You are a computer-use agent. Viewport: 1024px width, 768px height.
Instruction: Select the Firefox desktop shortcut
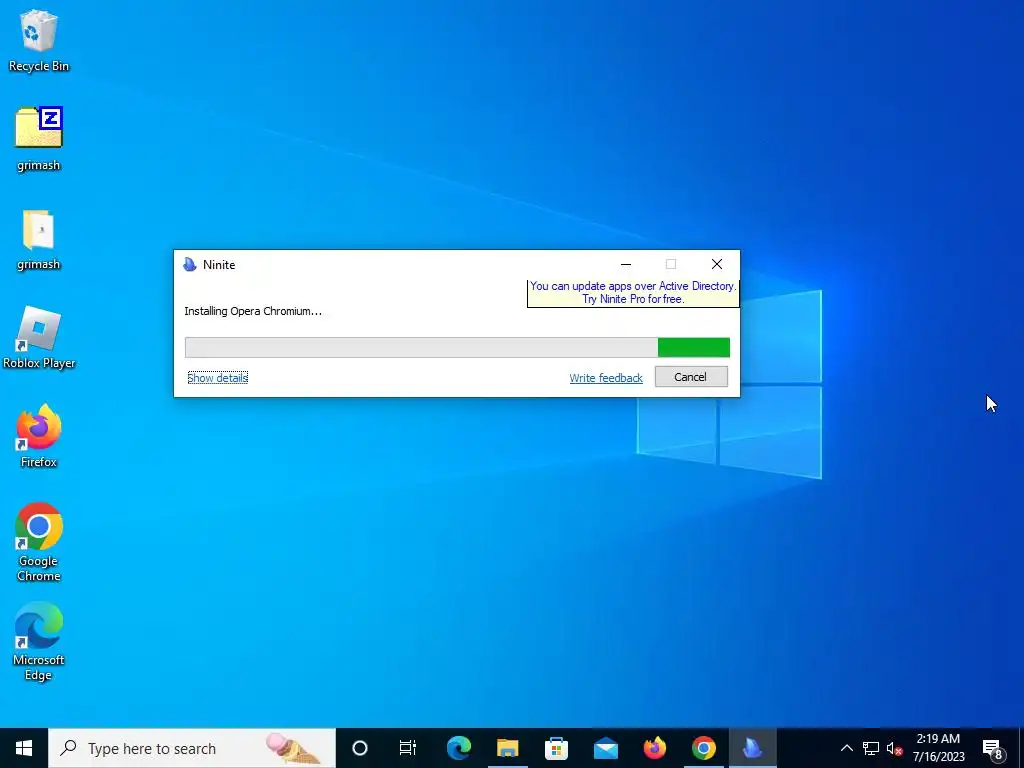pyautogui.click(x=39, y=436)
